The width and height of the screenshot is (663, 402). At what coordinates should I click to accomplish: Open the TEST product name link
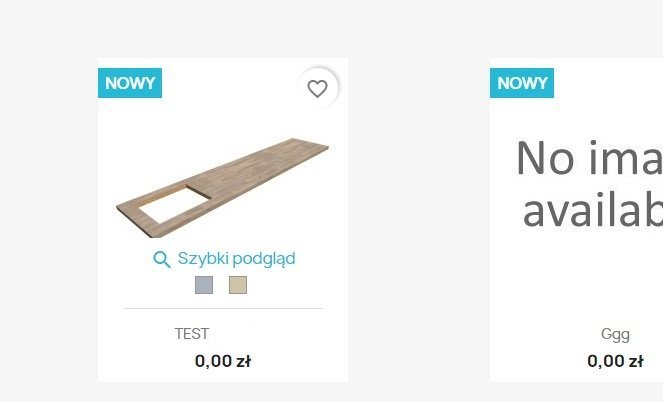pyautogui.click(x=191, y=334)
